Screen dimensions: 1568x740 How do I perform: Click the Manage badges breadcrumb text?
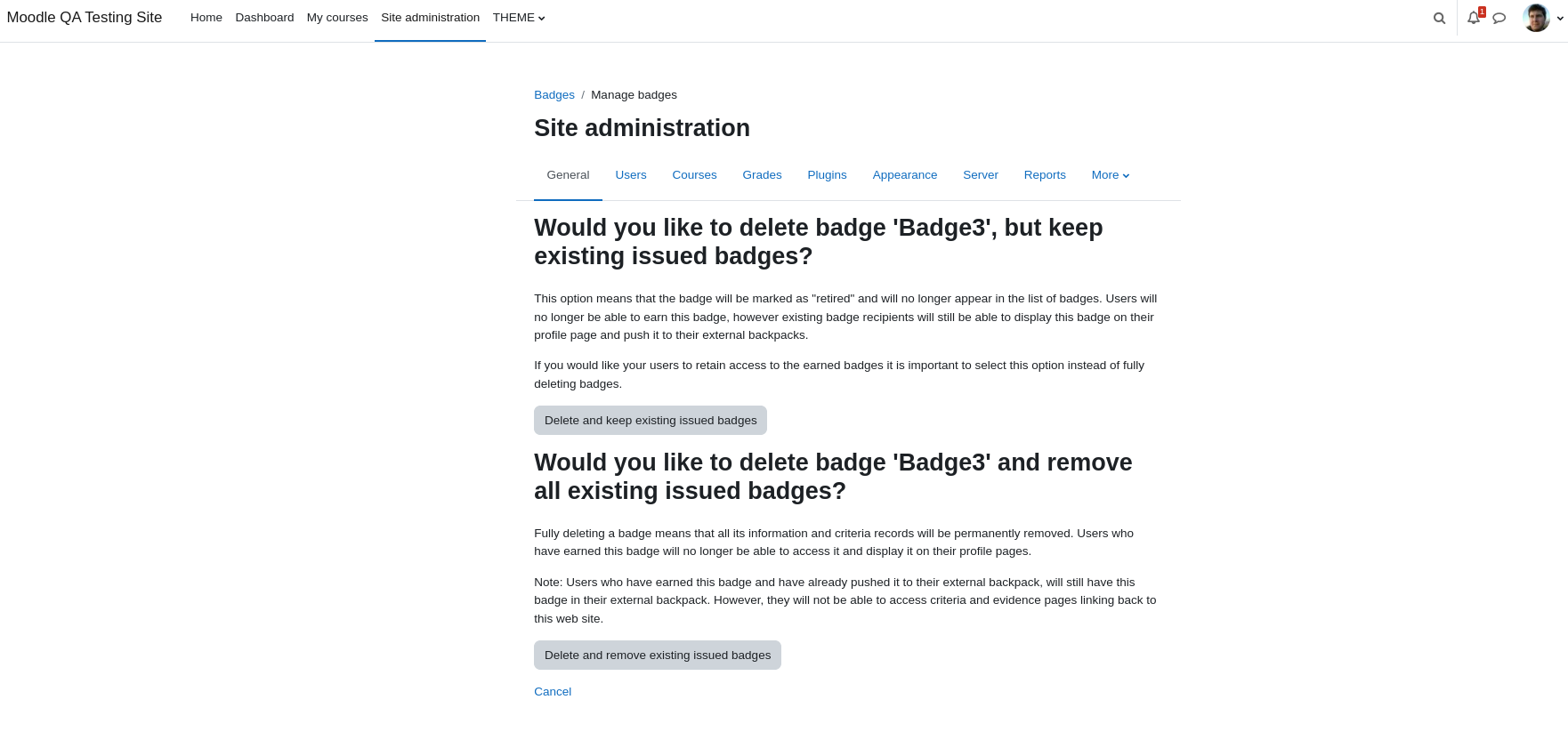click(634, 95)
